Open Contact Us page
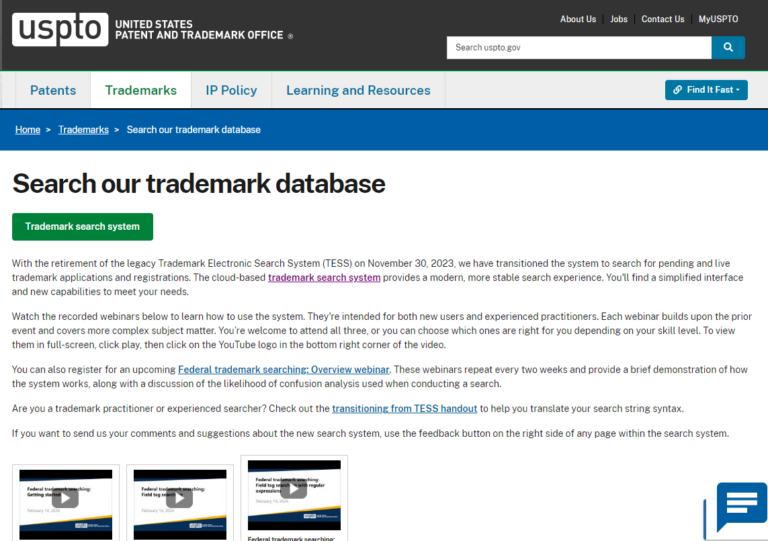Screen dimensions: 768x541 (x=663, y=19)
